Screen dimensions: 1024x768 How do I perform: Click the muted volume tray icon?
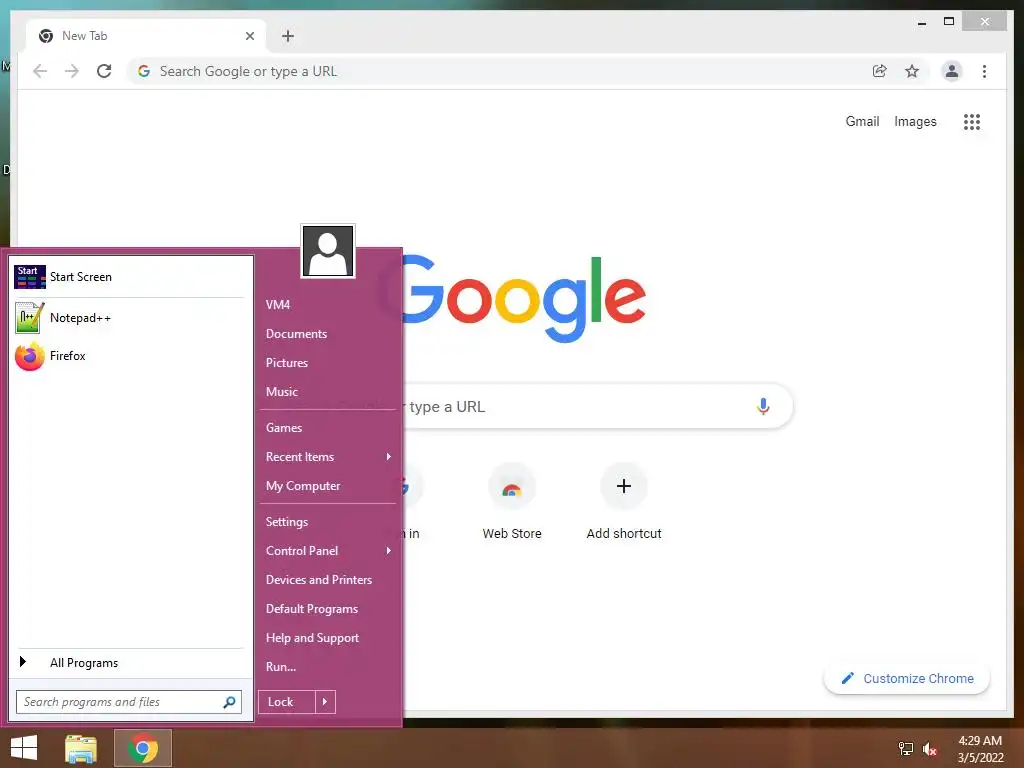coord(930,749)
